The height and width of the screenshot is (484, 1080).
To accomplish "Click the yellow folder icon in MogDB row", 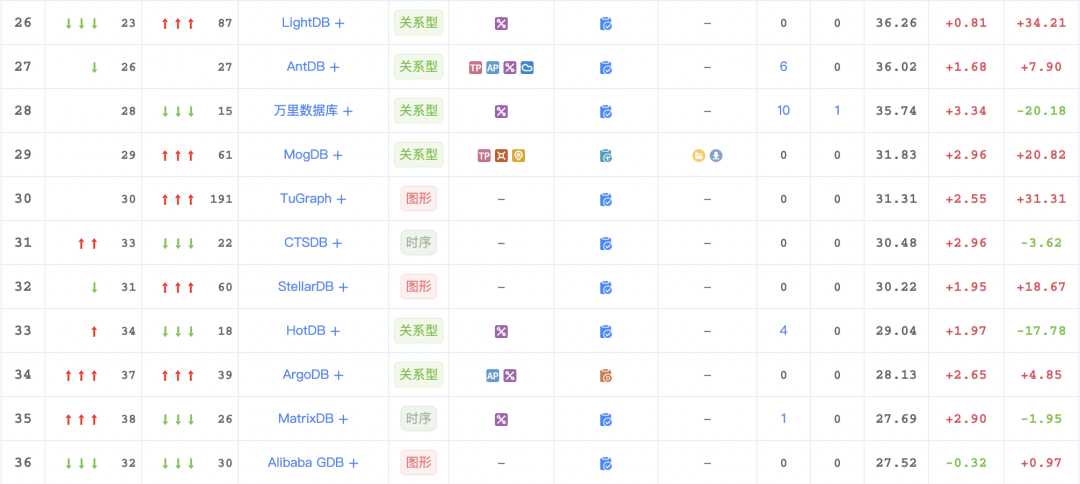I will click(699, 156).
